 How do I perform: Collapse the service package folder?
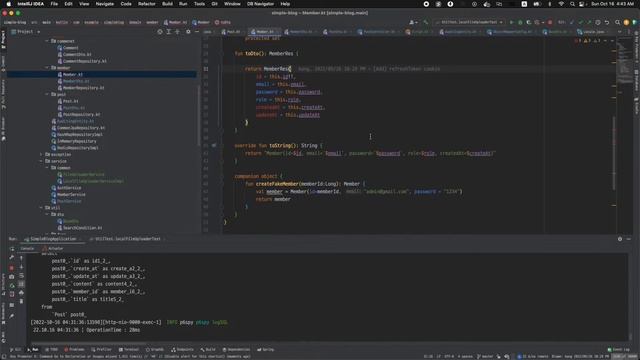tap(41, 161)
